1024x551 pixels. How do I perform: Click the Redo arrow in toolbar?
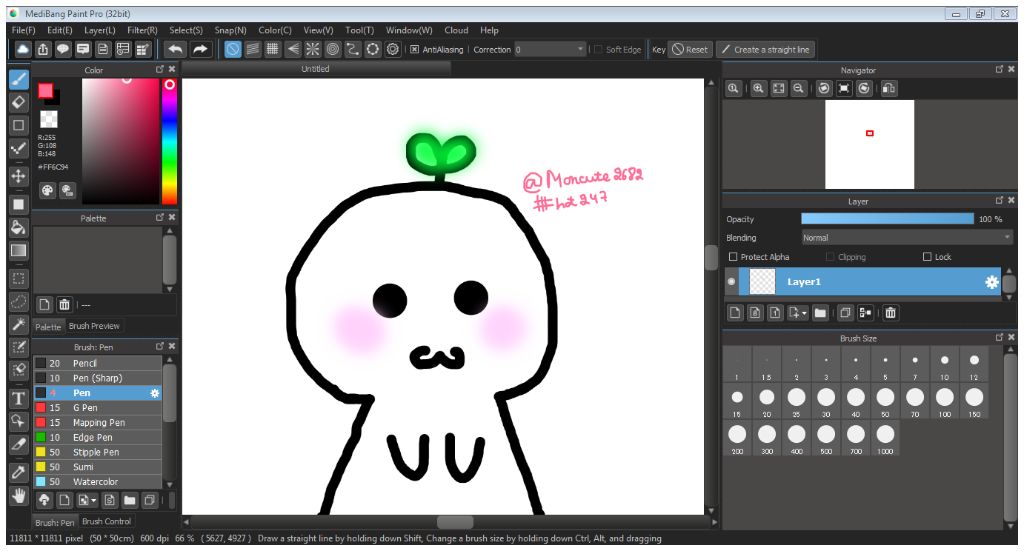click(x=200, y=49)
